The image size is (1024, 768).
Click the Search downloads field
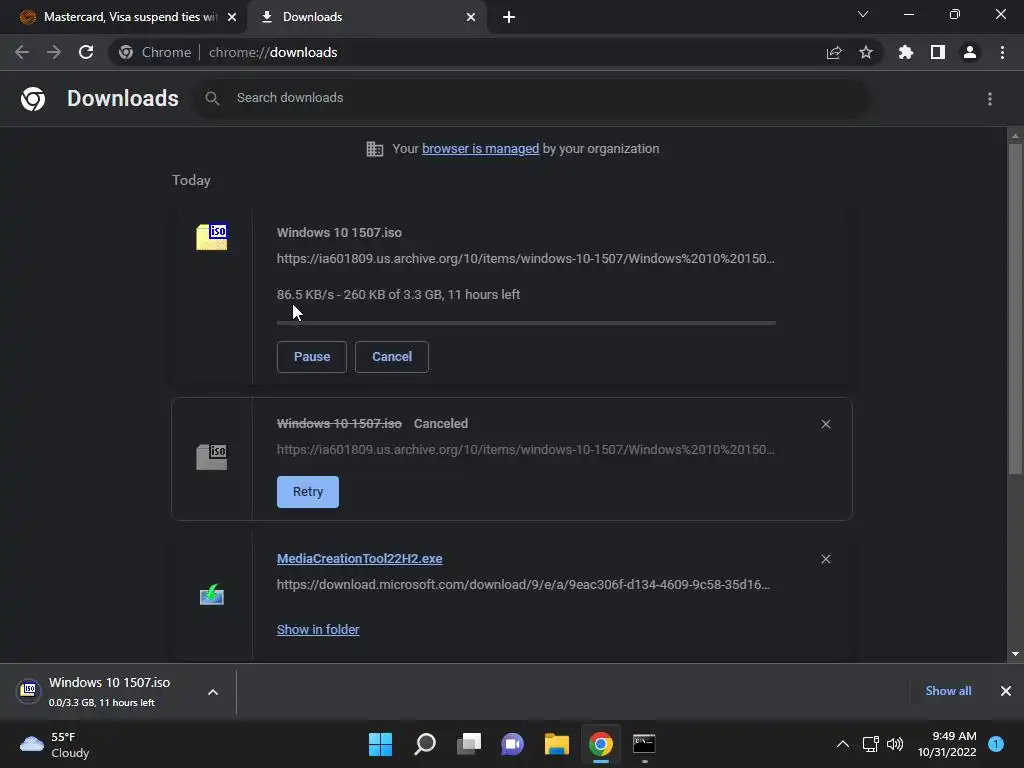pyautogui.click(x=530, y=98)
